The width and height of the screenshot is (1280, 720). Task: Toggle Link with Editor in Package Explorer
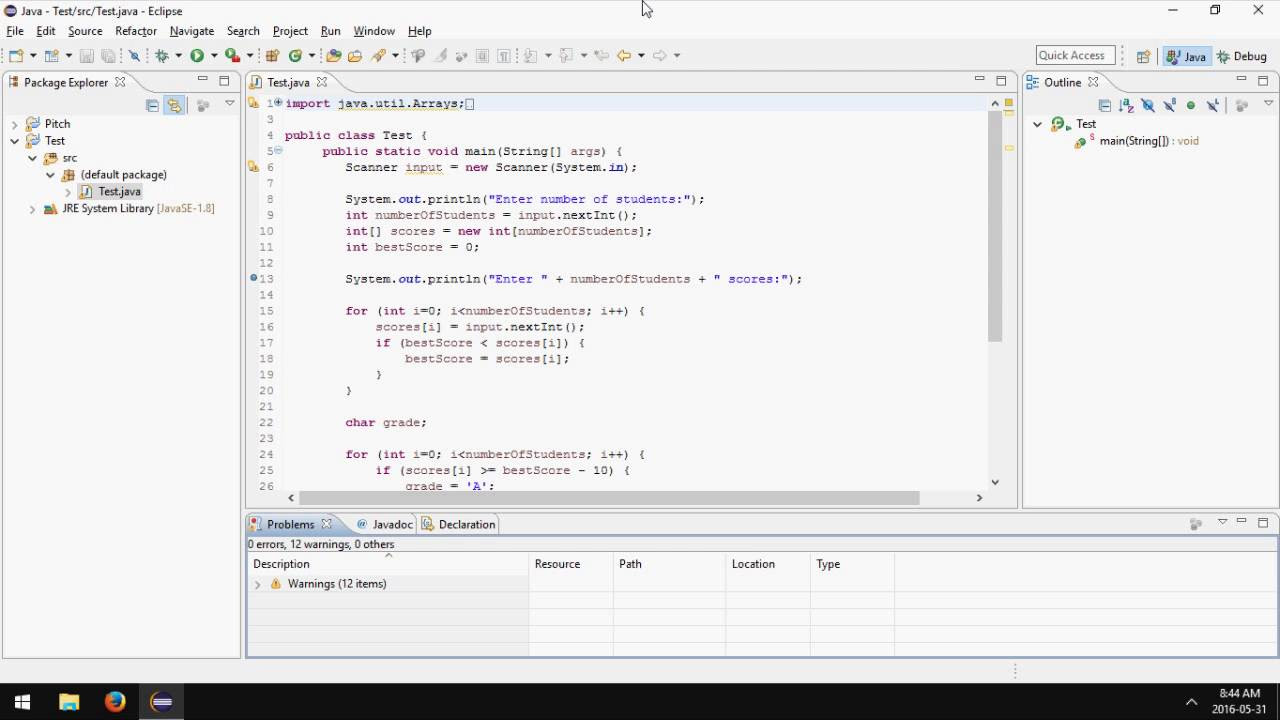click(175, 105)
